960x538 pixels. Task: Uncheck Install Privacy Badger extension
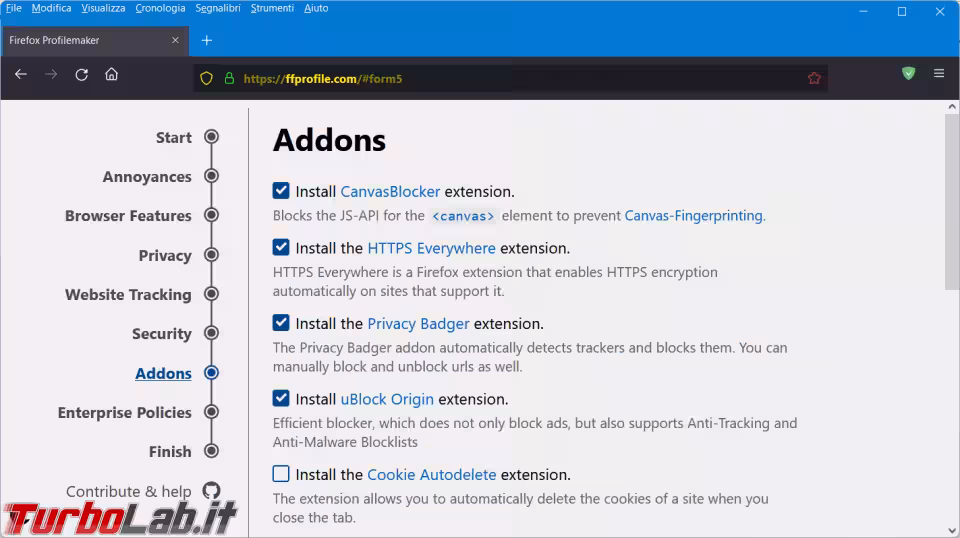281,323
